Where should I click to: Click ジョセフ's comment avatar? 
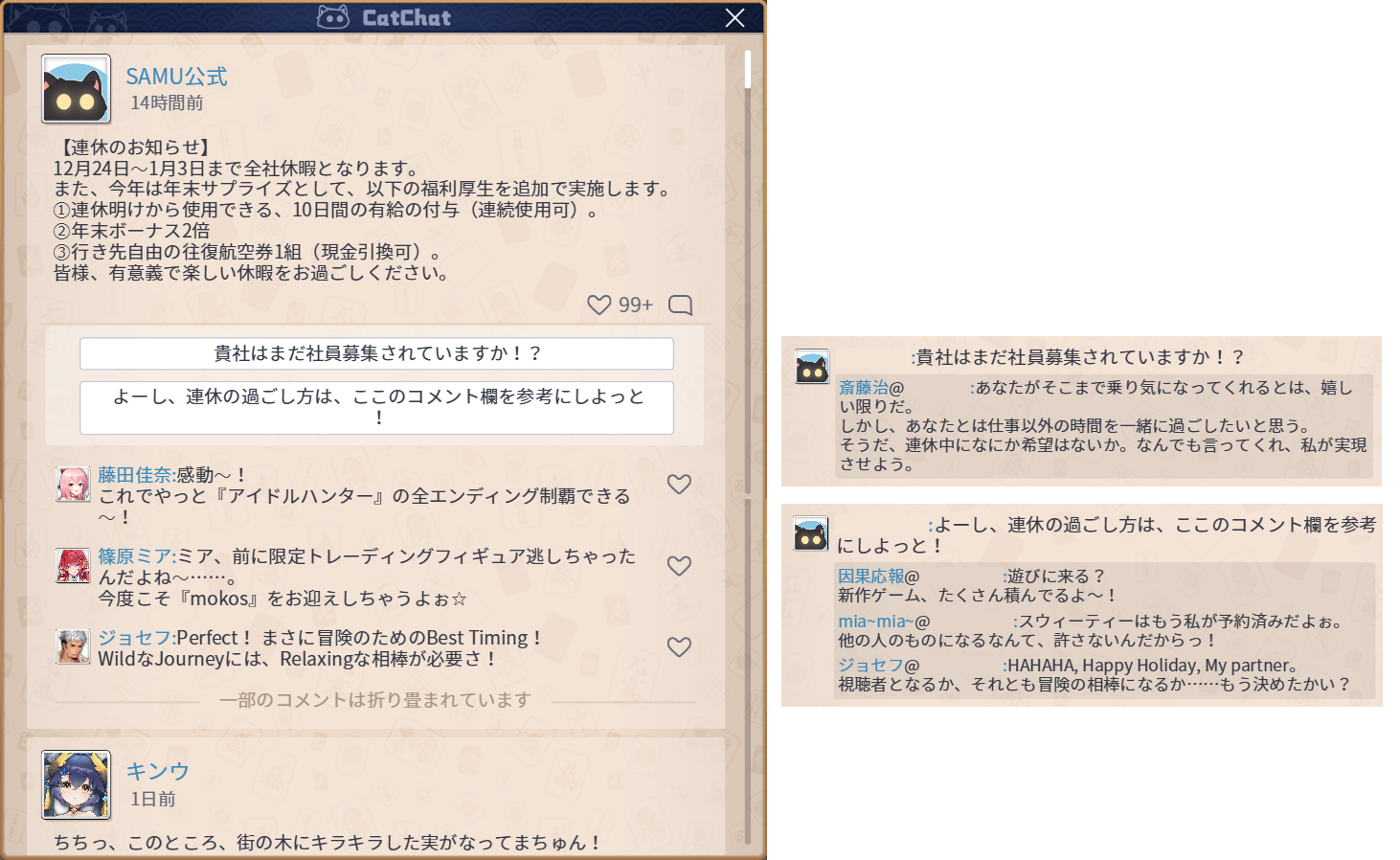pyautogui.click(x=73, y=647)
